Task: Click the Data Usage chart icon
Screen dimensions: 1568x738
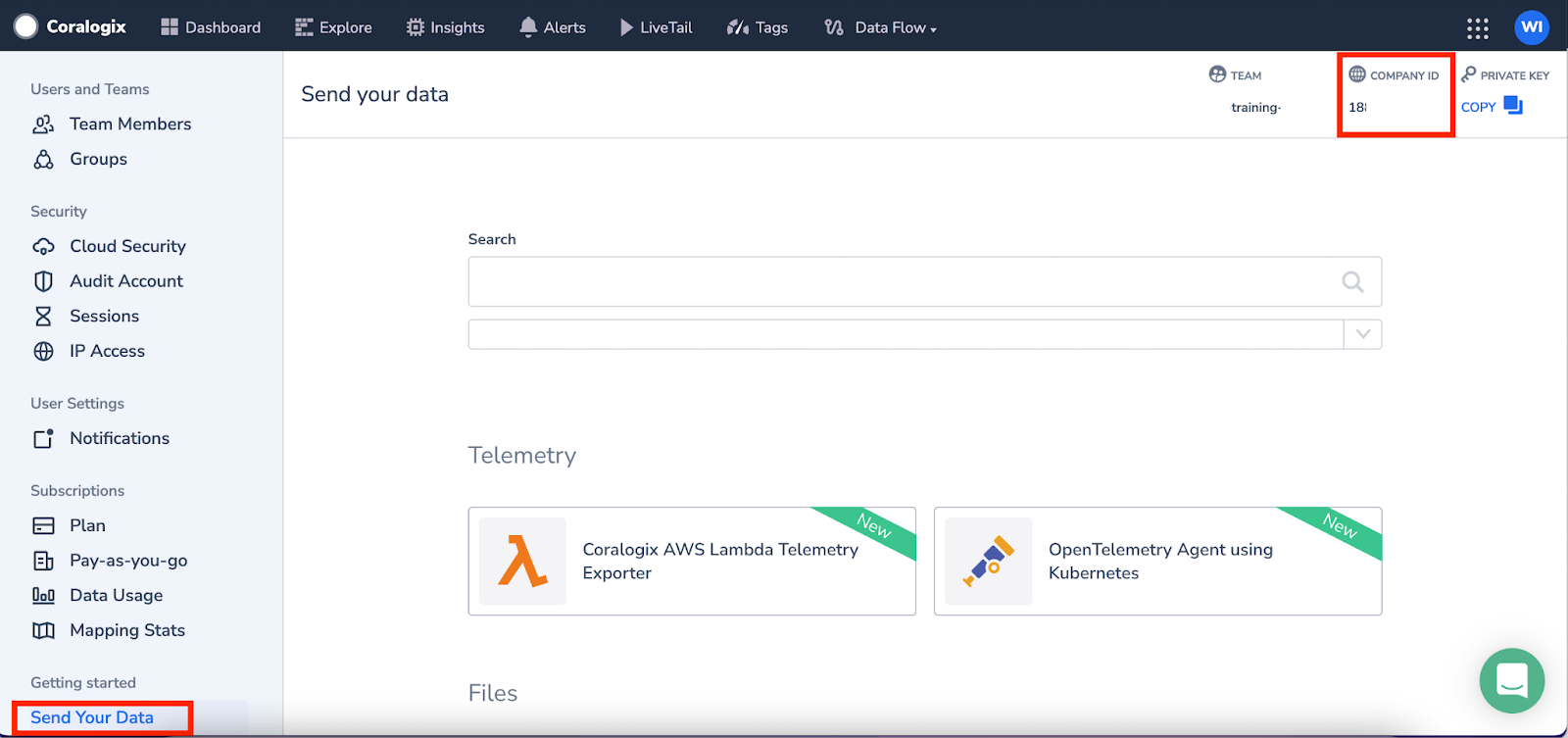Action: pos(43,596)
